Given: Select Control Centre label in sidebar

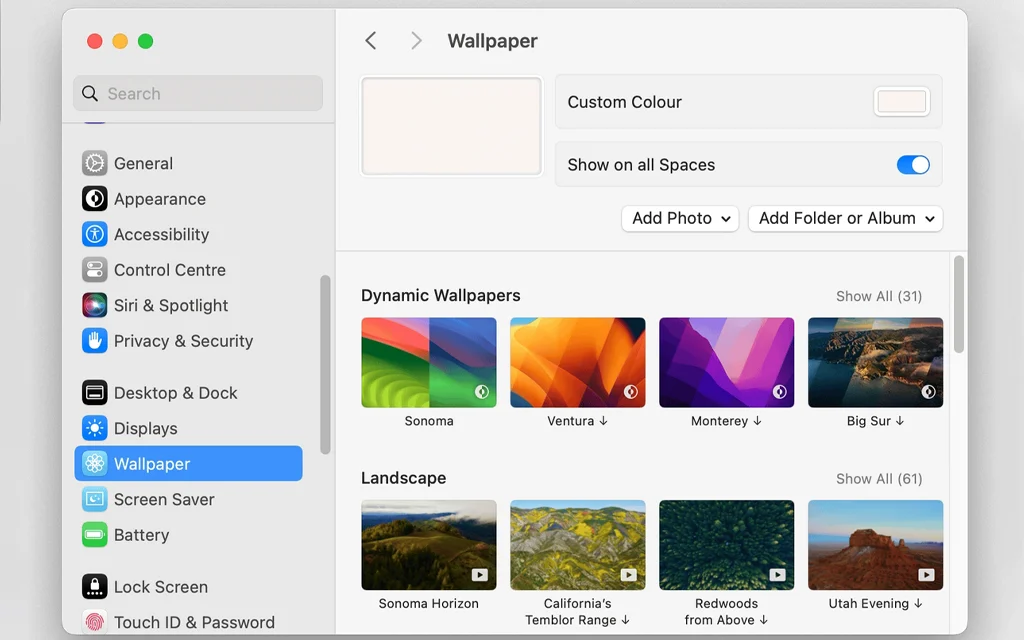Looking at the screenshot, I should pyautogui.click(x=170, y=270).
